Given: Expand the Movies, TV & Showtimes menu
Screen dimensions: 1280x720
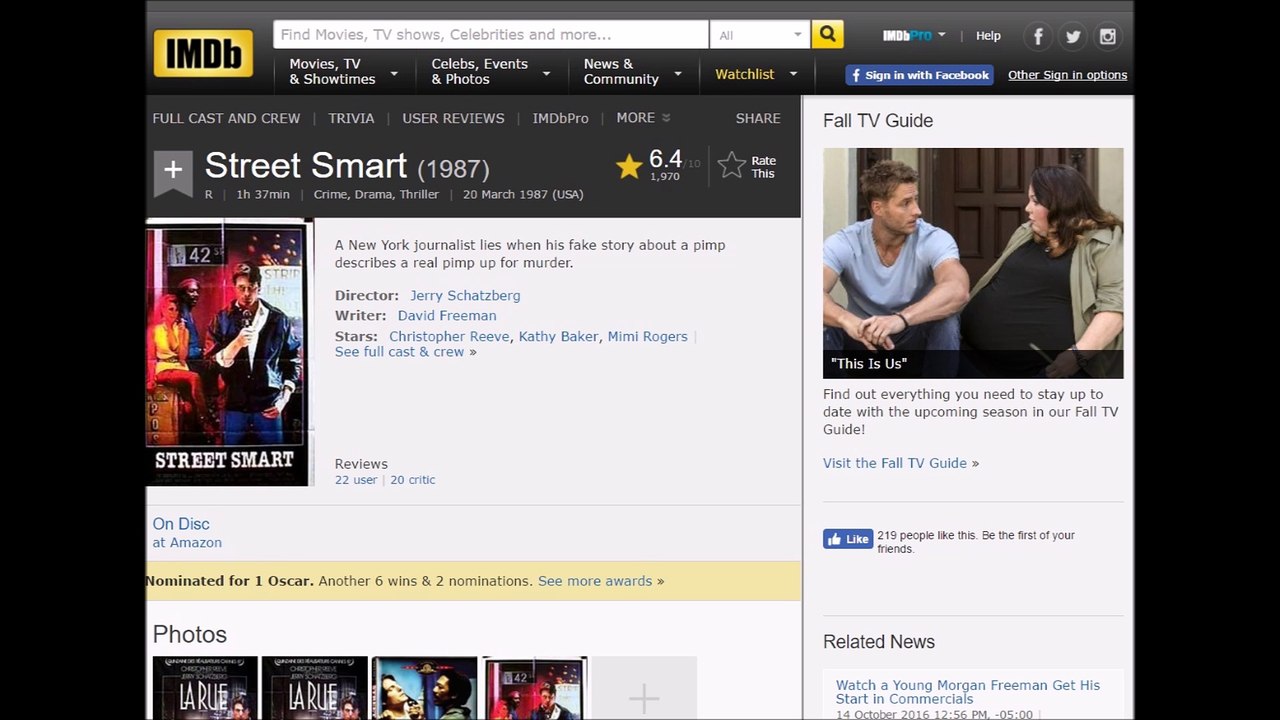Looking at the screenshot, I should pos(343,72).
